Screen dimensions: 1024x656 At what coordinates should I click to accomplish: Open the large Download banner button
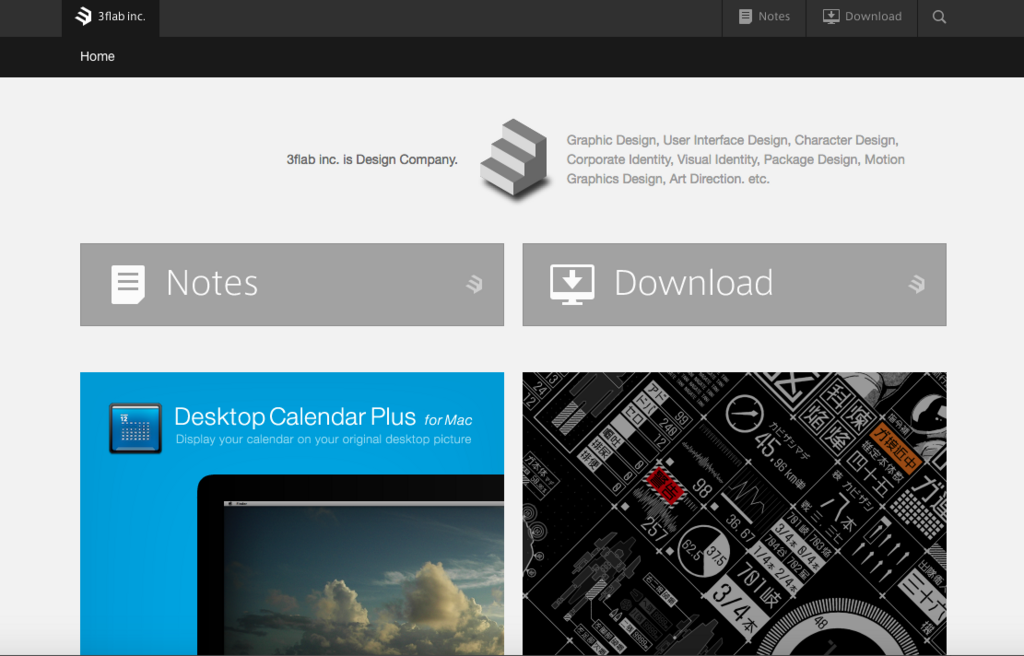[x=734, y=284]
